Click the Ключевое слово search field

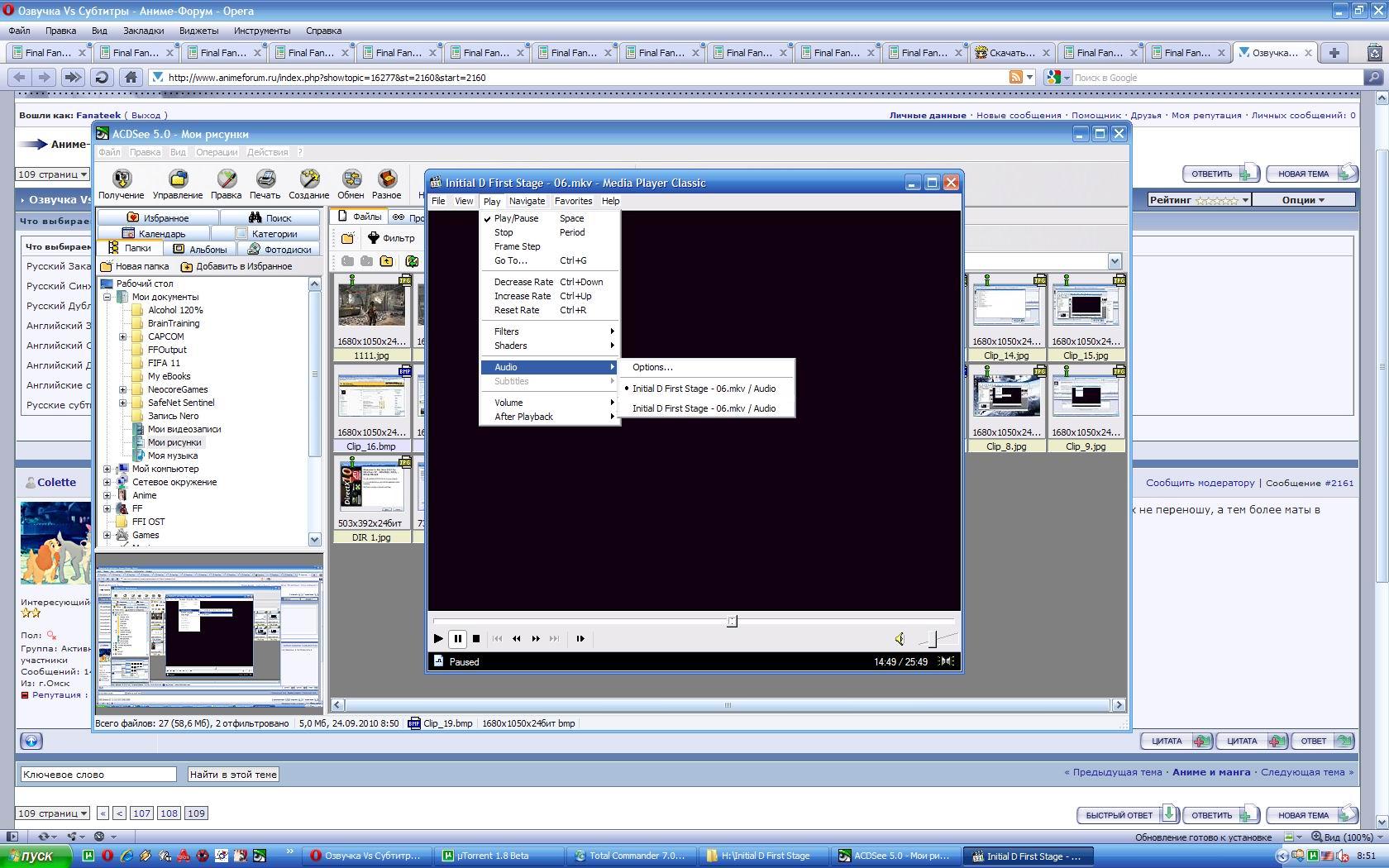98,775
